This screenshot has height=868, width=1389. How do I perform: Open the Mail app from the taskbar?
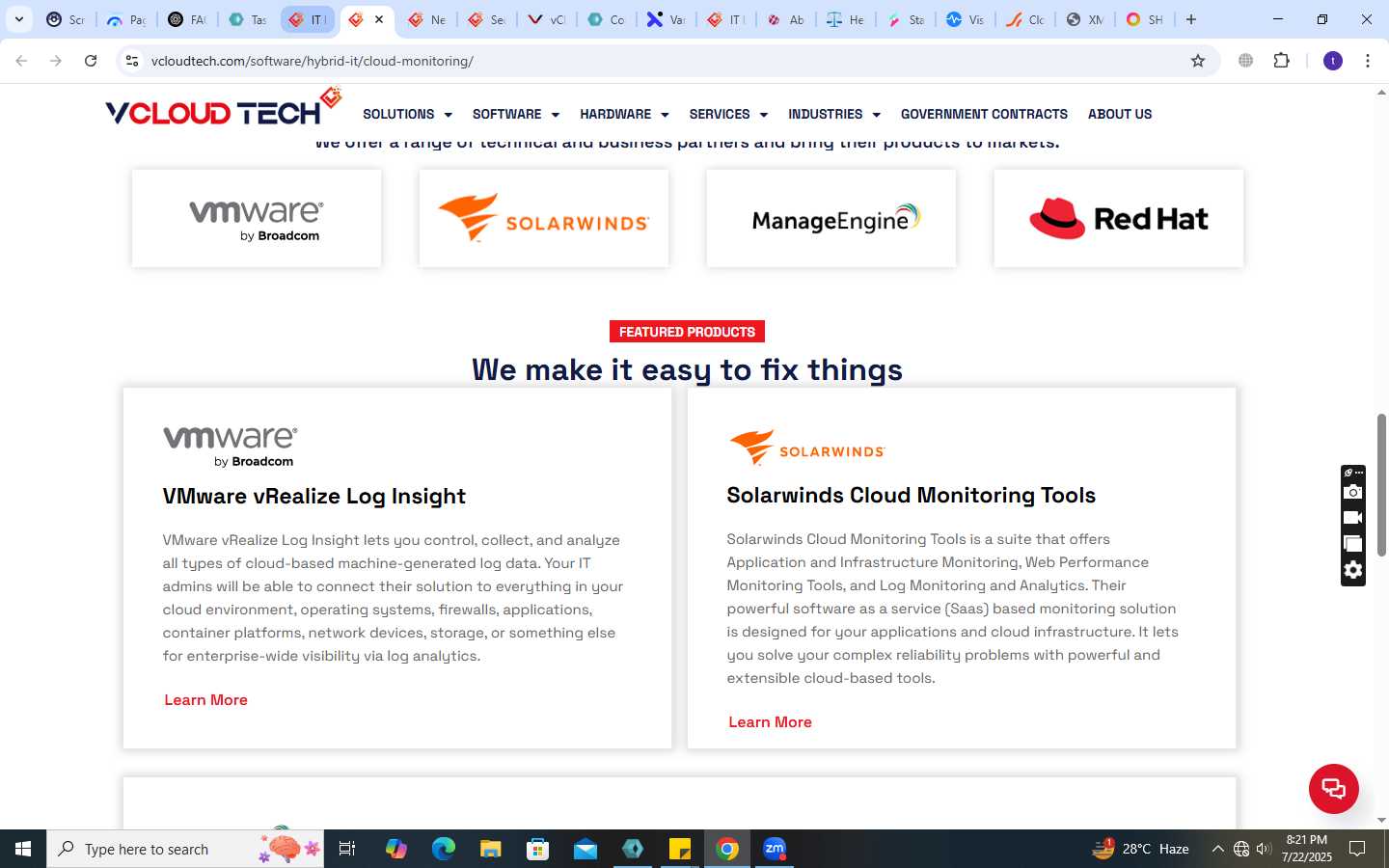[x=585, y=849]
